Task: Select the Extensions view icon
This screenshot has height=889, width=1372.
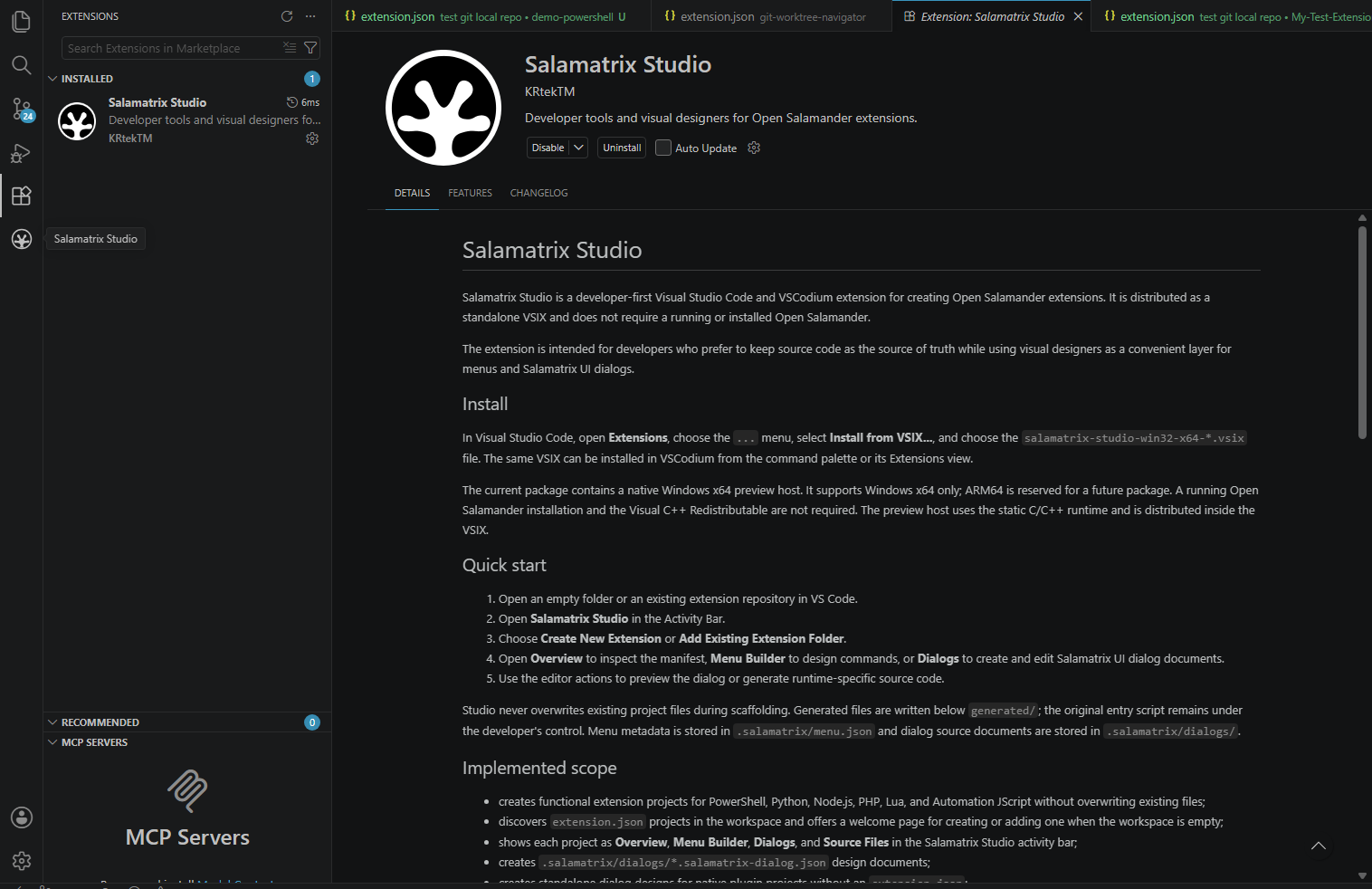Action: 22,196
